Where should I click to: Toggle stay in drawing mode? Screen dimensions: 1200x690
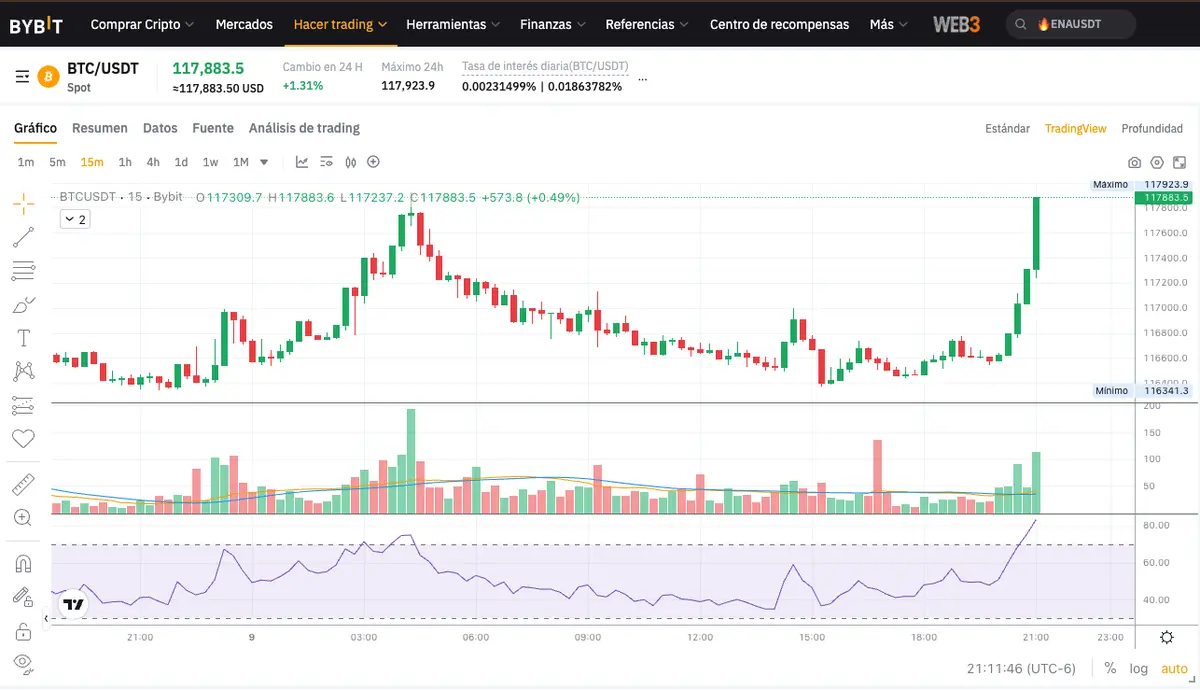(x=23, y=597)
